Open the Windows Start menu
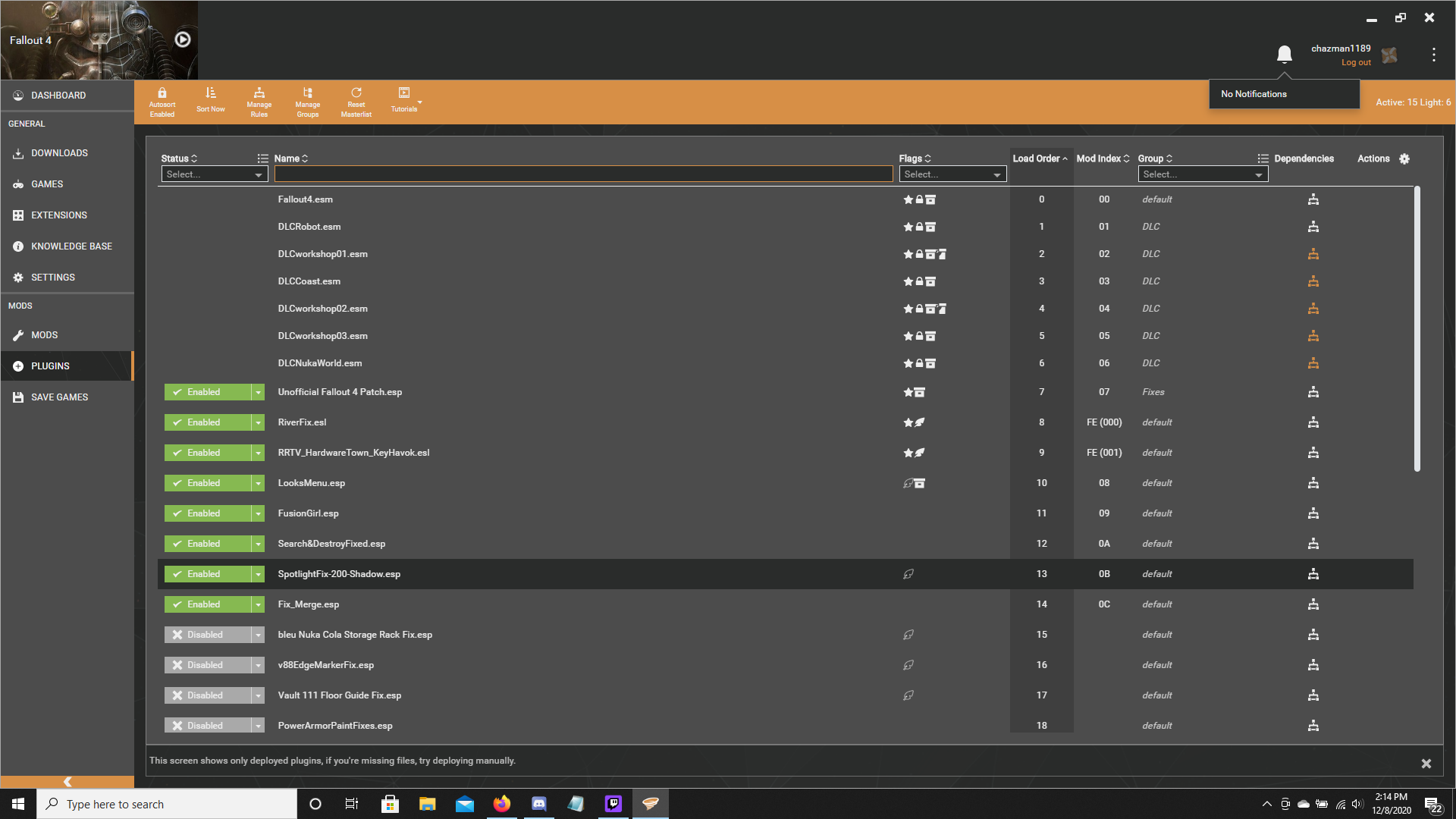 [x=18, y=804]
